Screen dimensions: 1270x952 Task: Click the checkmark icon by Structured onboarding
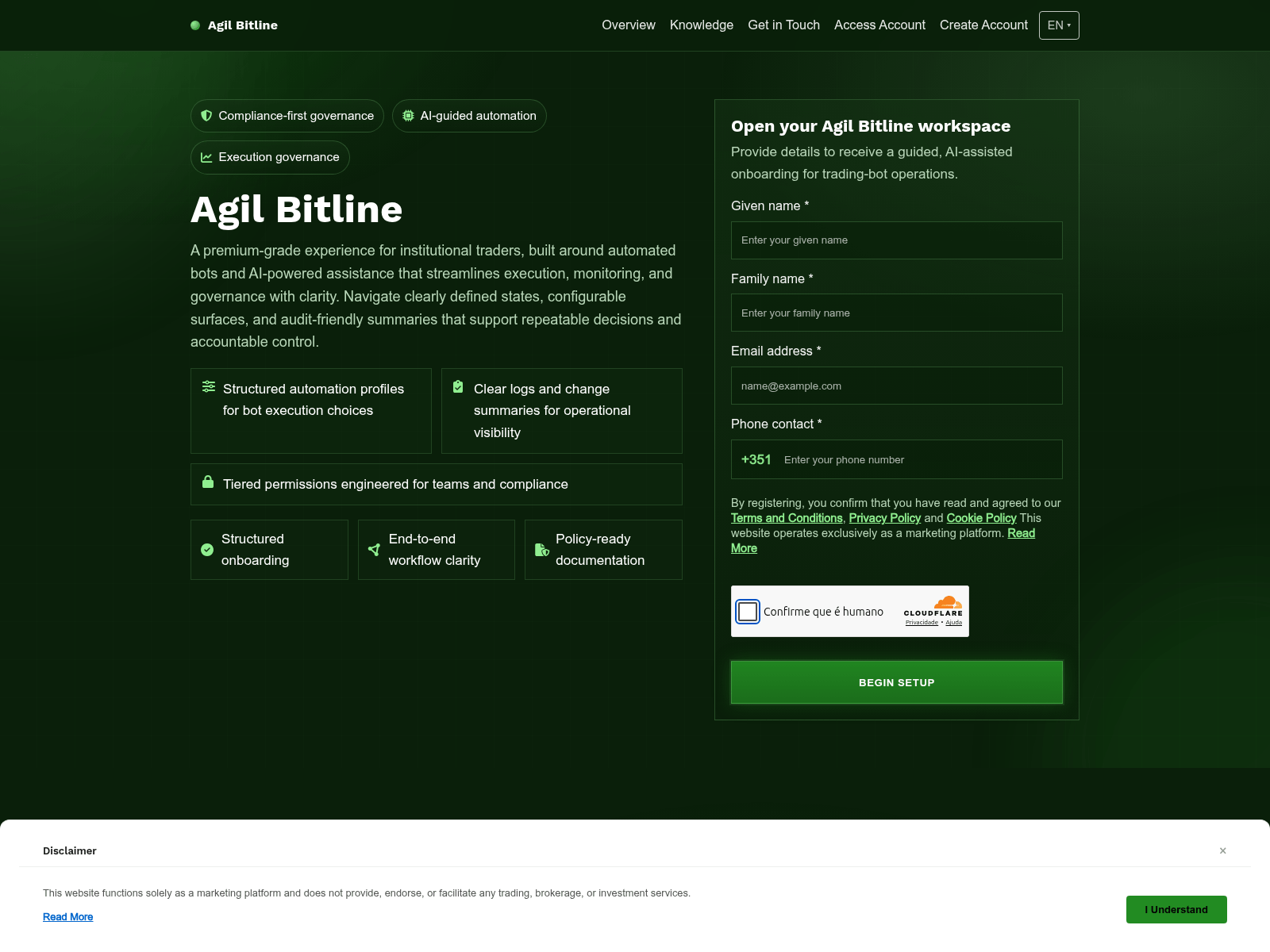click(207, 550)
